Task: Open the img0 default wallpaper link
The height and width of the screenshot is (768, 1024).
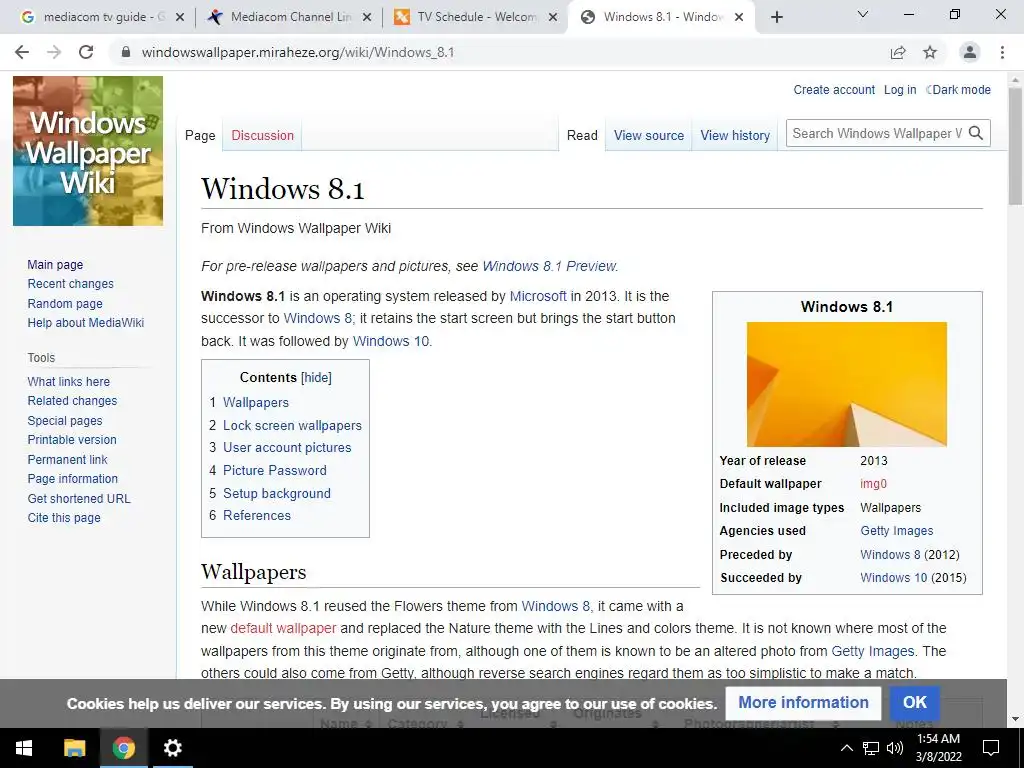Action: click(x=873, y=484)
